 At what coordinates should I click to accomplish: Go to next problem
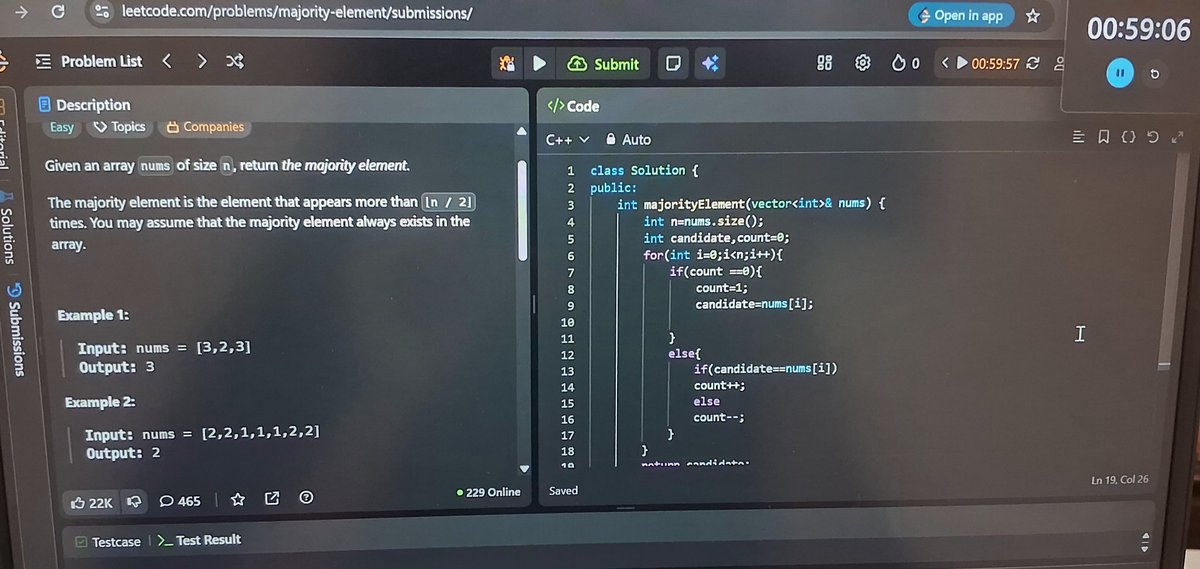click(x=202, y=61)
